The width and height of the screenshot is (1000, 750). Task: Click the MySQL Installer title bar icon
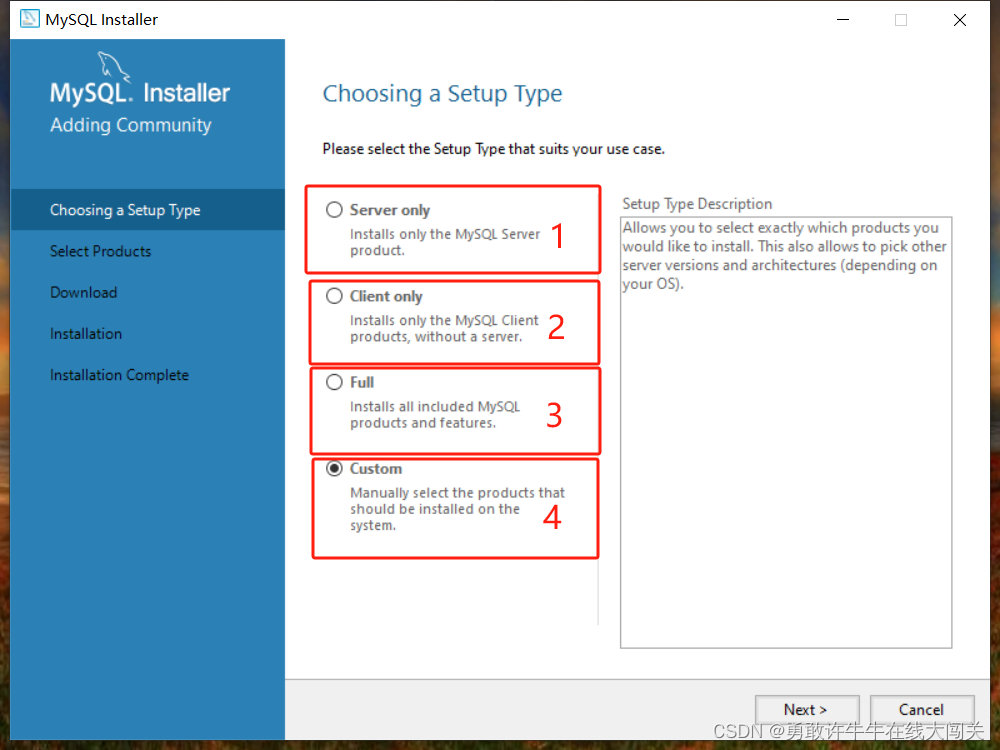pos(29,19)
